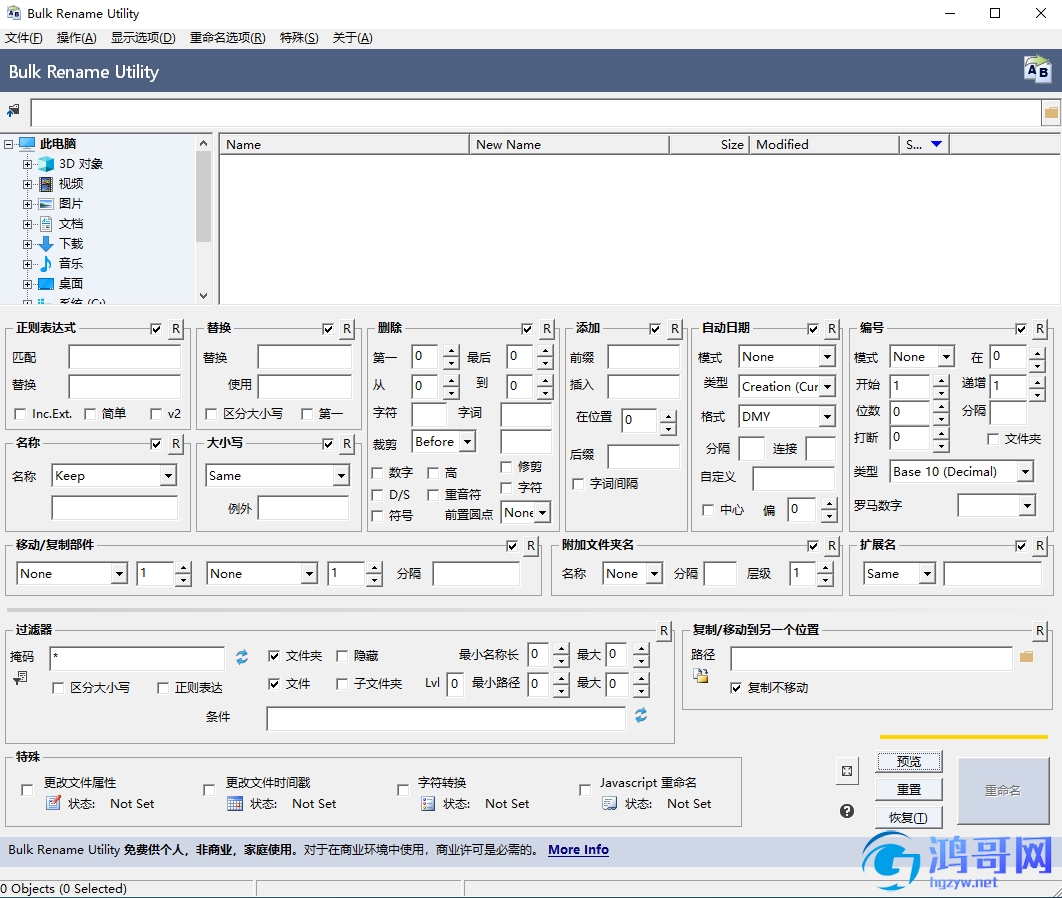Enable the 隐藏 filter checkbox
This screenshot has width=1062, height=898.
pos(342,656)
